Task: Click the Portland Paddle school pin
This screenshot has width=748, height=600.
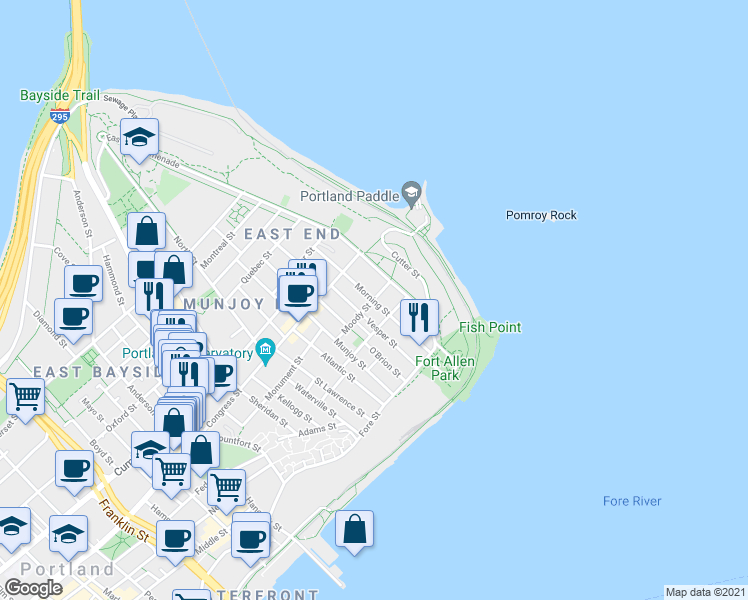Action: click(x=411, y=194)
